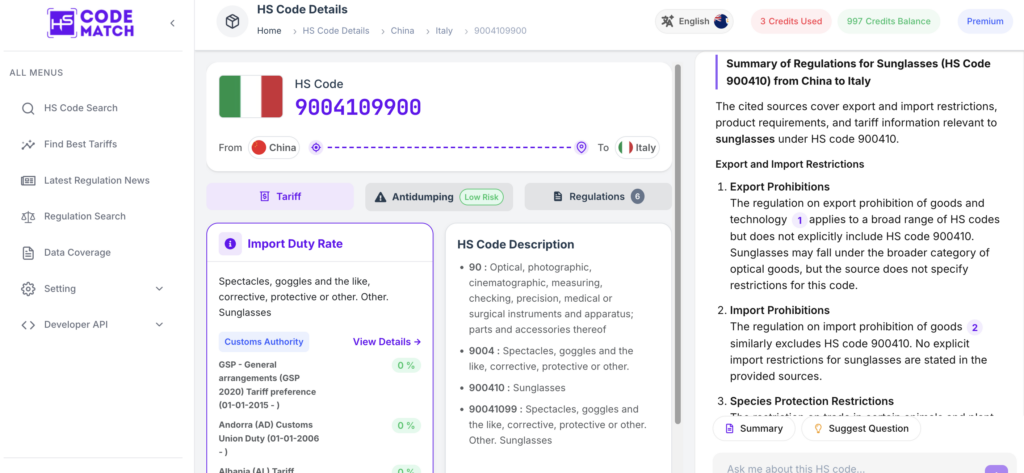Viewport: 1024px width, 473px height.
Task: Open HS Code Search menu
Action: pyautogui.click(x=81, y=108)
